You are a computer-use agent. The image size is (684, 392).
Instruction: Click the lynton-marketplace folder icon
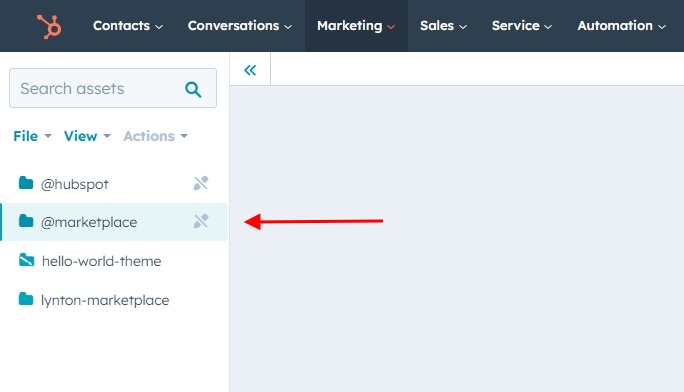pos(26,299)
